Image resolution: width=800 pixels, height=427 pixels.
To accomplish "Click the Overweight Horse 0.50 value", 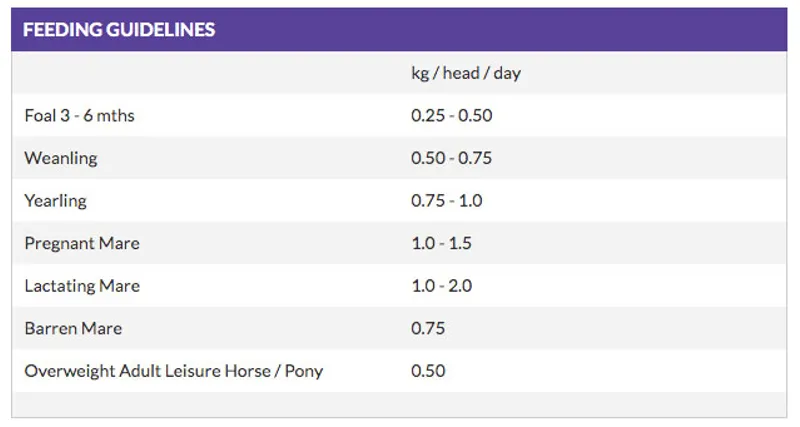I will pyautogui.click(x=428, y=371).
